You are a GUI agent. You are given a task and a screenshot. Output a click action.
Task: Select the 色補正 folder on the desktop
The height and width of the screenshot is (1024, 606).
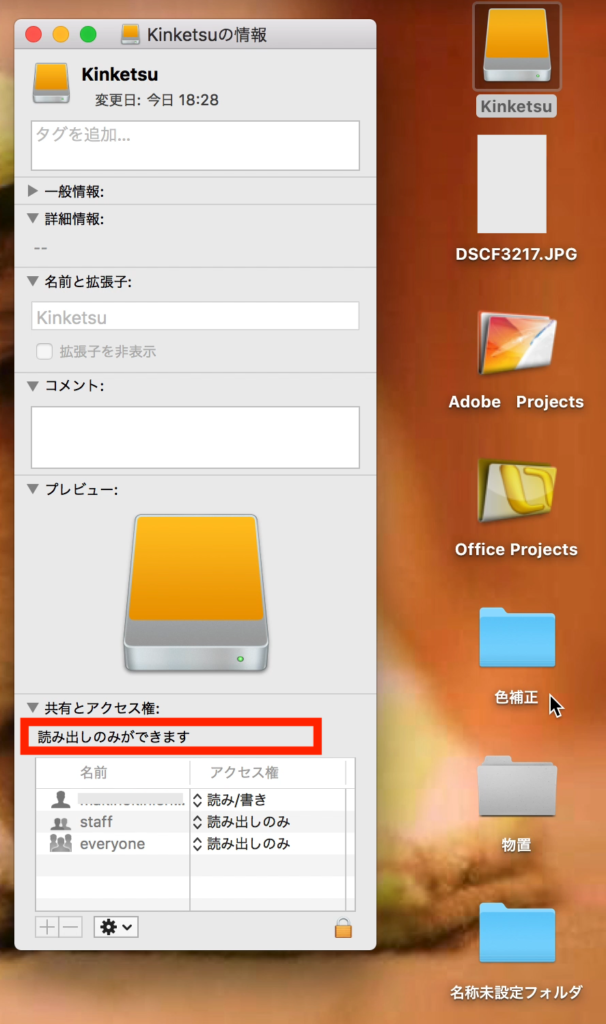point(517,637)
